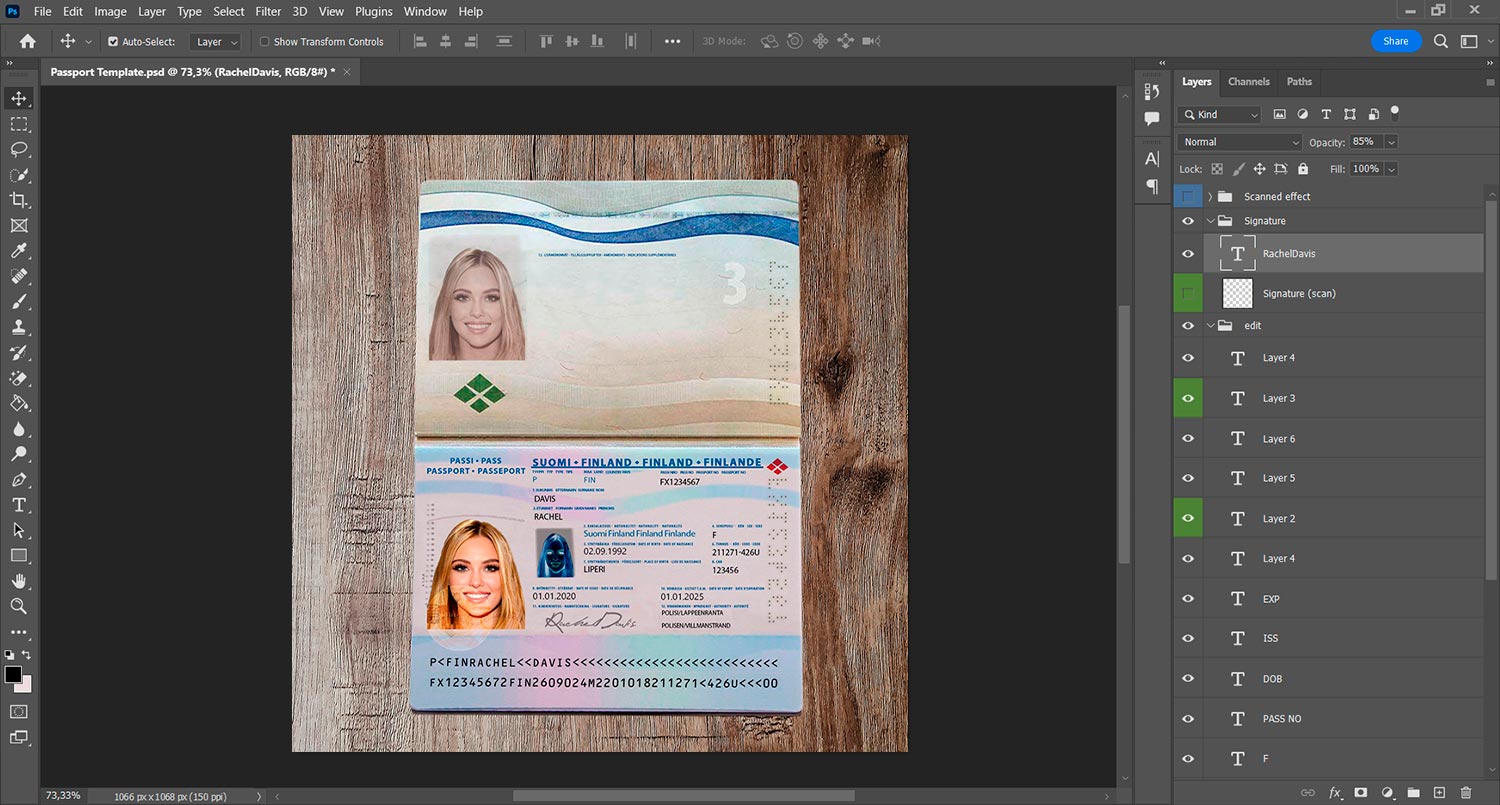The image size is (1500, 805).
Task: Click the Zoom tool in the toolbar
Action: [x=19, y=606]
